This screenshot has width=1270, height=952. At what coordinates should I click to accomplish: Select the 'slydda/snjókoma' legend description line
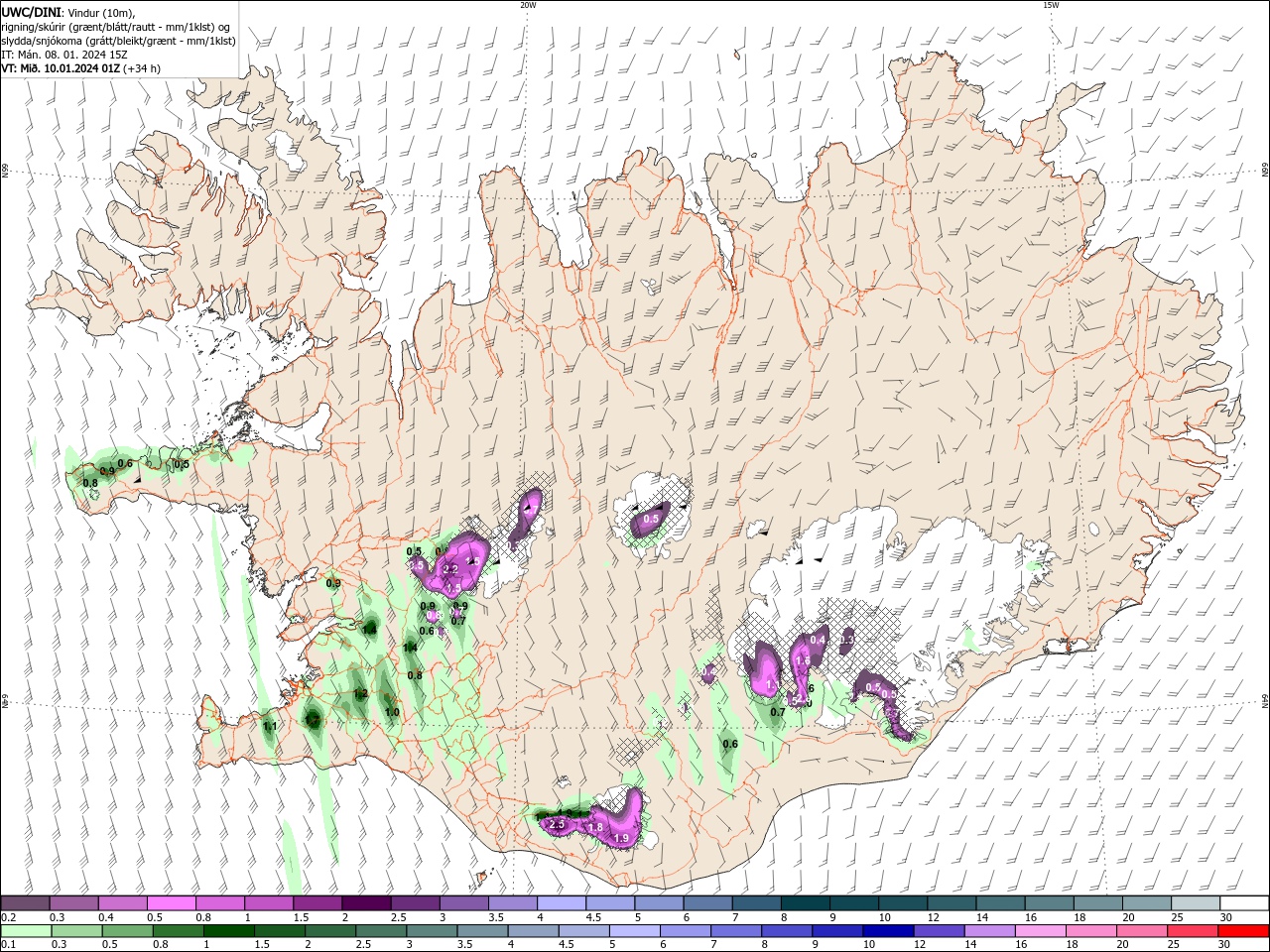coord(119,41)
